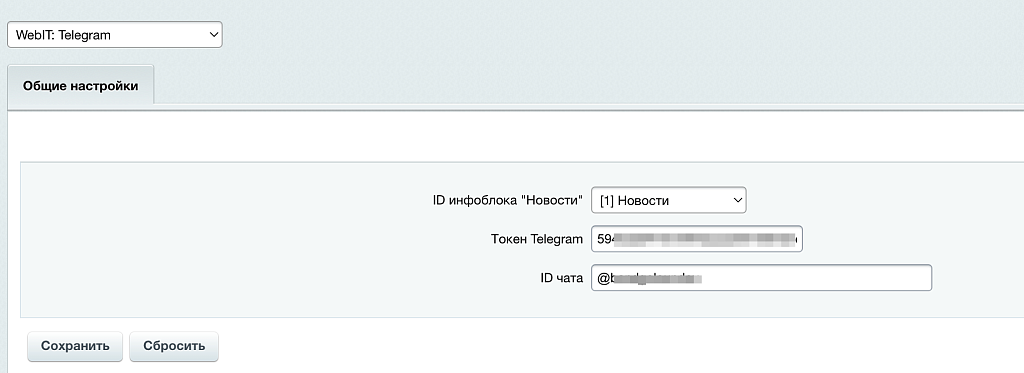Screen dimensions: 1024x373
Task: Reset the form using Сбросить button
Action: [x=174, y=346]
